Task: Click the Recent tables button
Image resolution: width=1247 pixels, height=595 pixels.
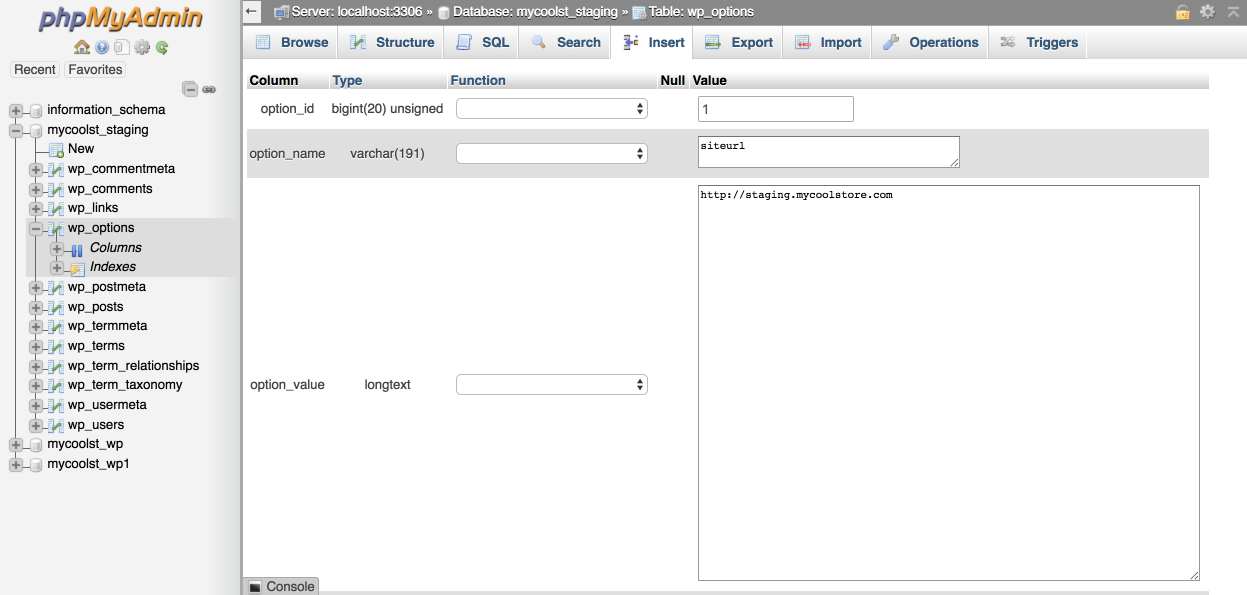Action: (35, 69)
